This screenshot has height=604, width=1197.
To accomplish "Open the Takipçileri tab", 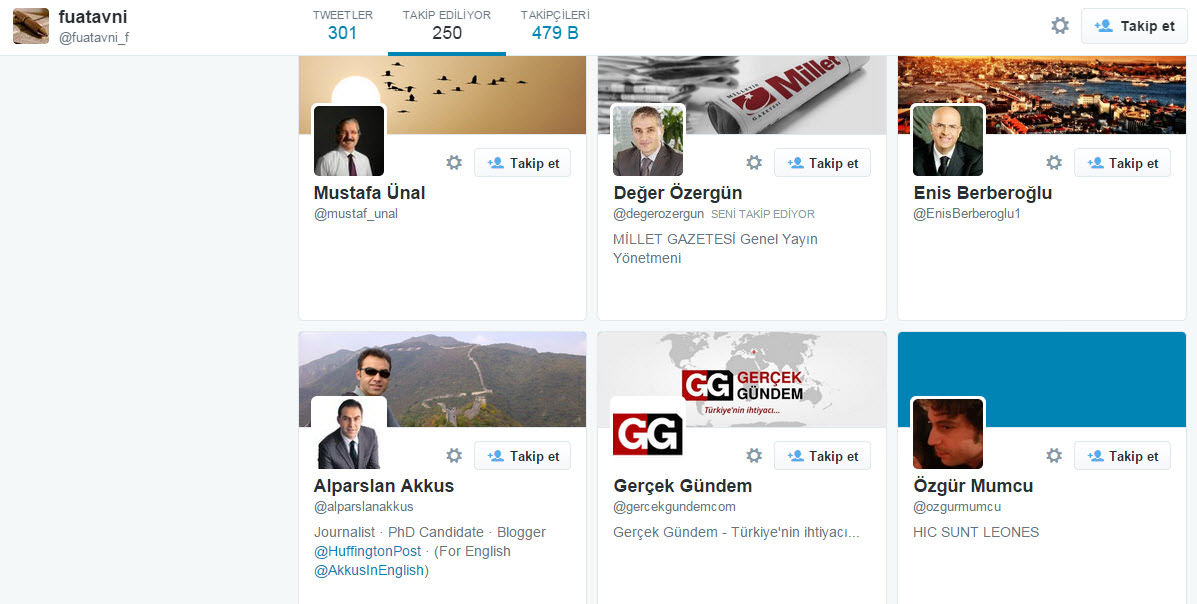I will pyautogui.click(x=555, y=25).
